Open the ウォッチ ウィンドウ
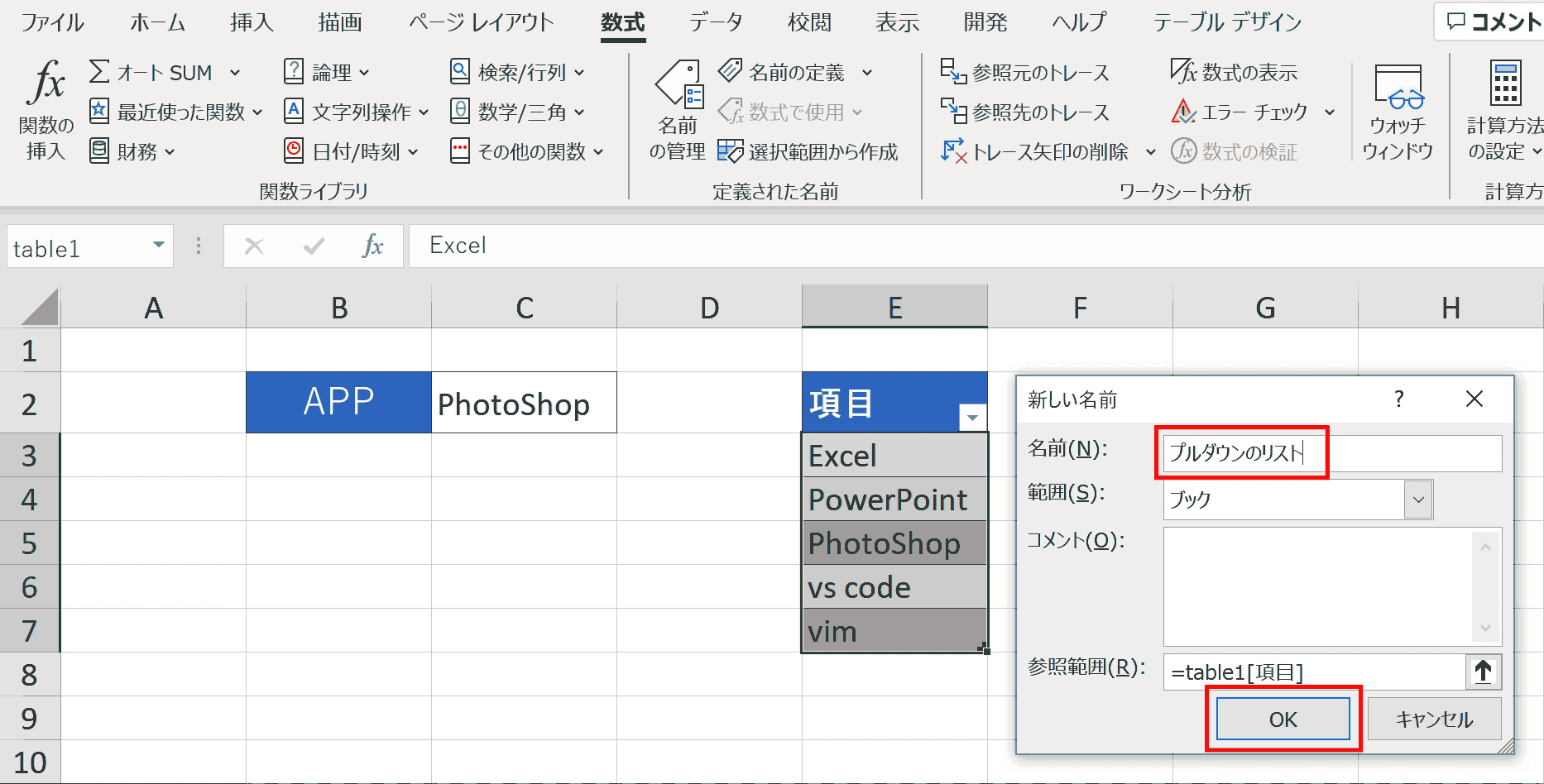 [x=1398, y=112]
